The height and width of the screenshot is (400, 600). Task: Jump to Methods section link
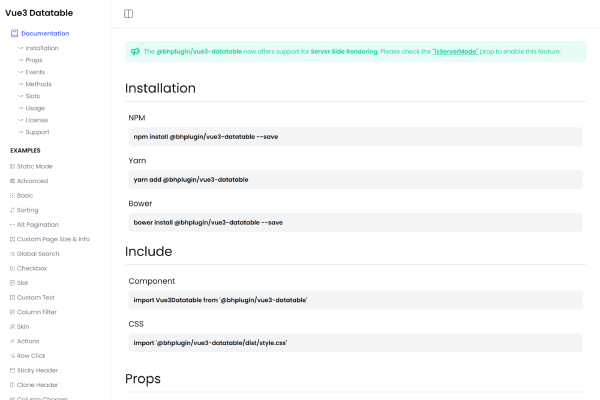pyautogui.click(x=38, y=84)
